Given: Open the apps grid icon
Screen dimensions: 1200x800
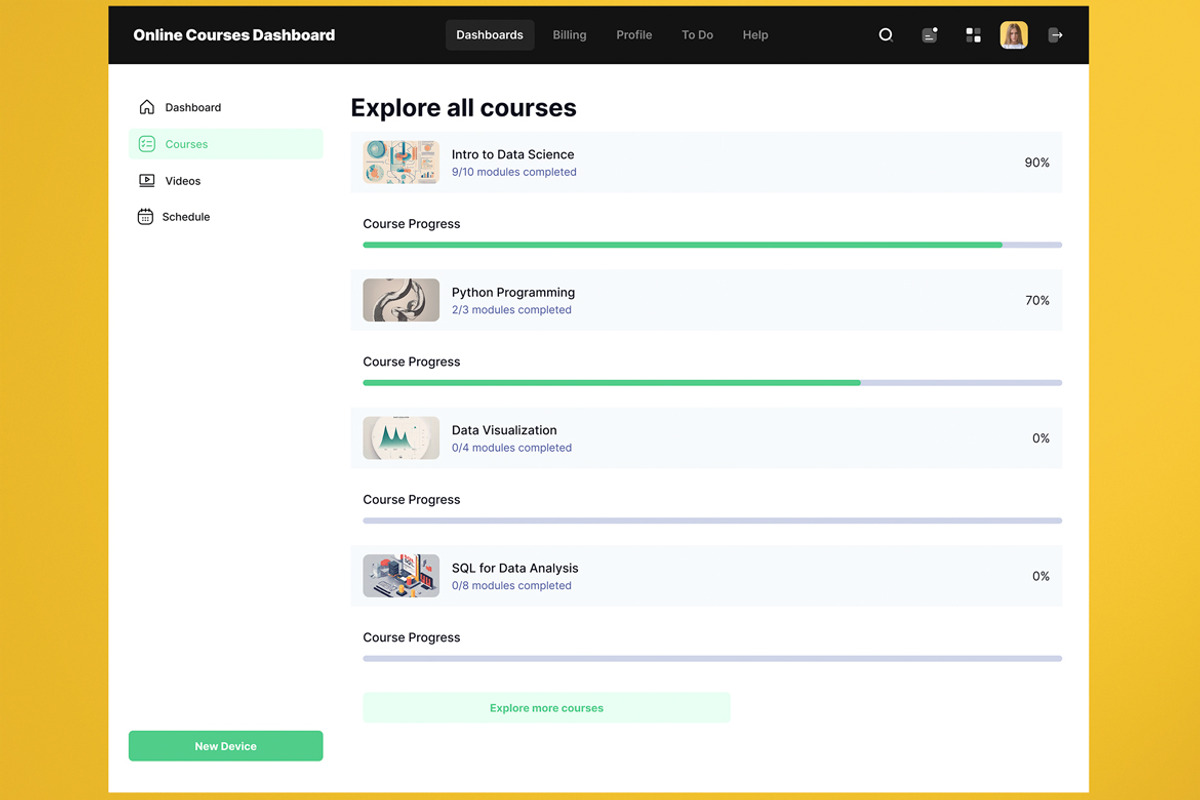Looking at the screenshot, I should [973, 35].
